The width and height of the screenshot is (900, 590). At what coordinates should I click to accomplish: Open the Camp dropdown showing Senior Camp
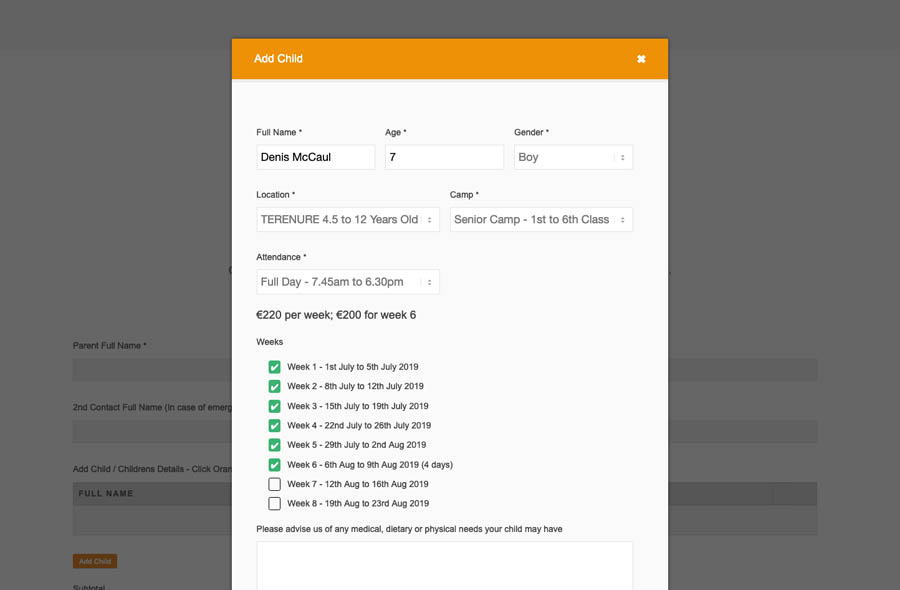(x=541, y=219)
